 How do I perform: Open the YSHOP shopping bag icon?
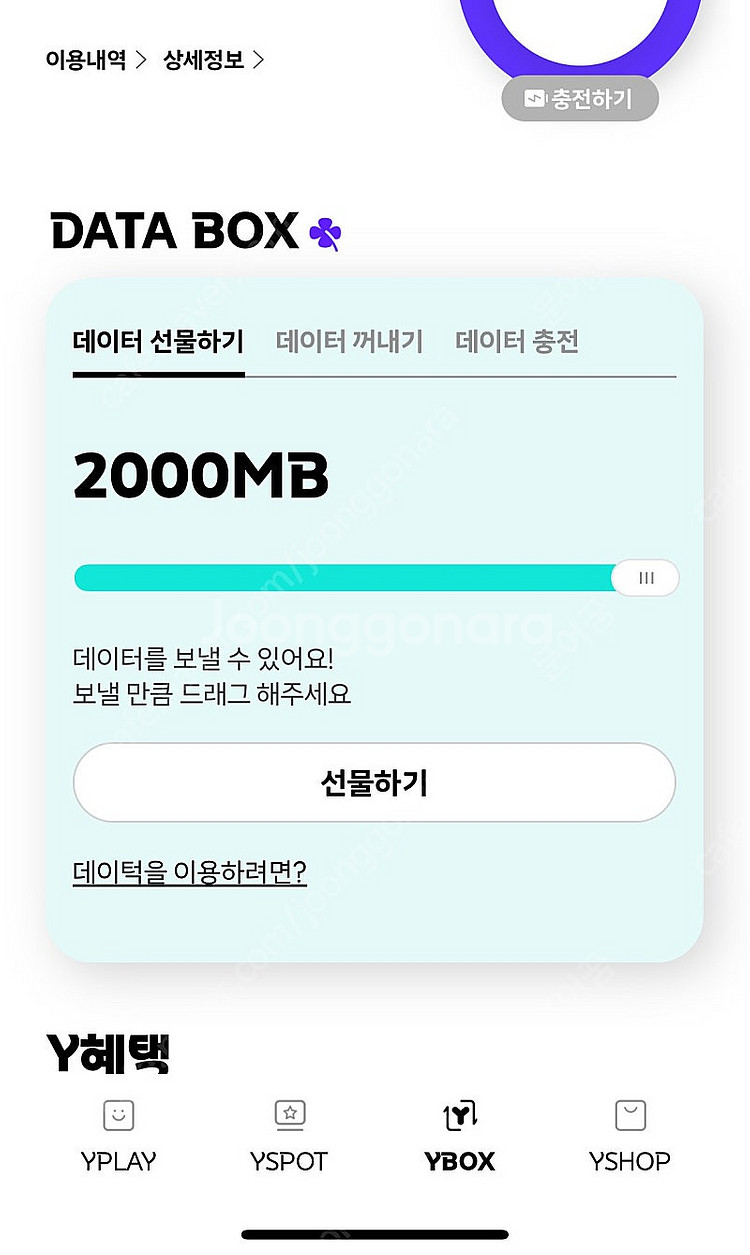(x=630, y=1114)
